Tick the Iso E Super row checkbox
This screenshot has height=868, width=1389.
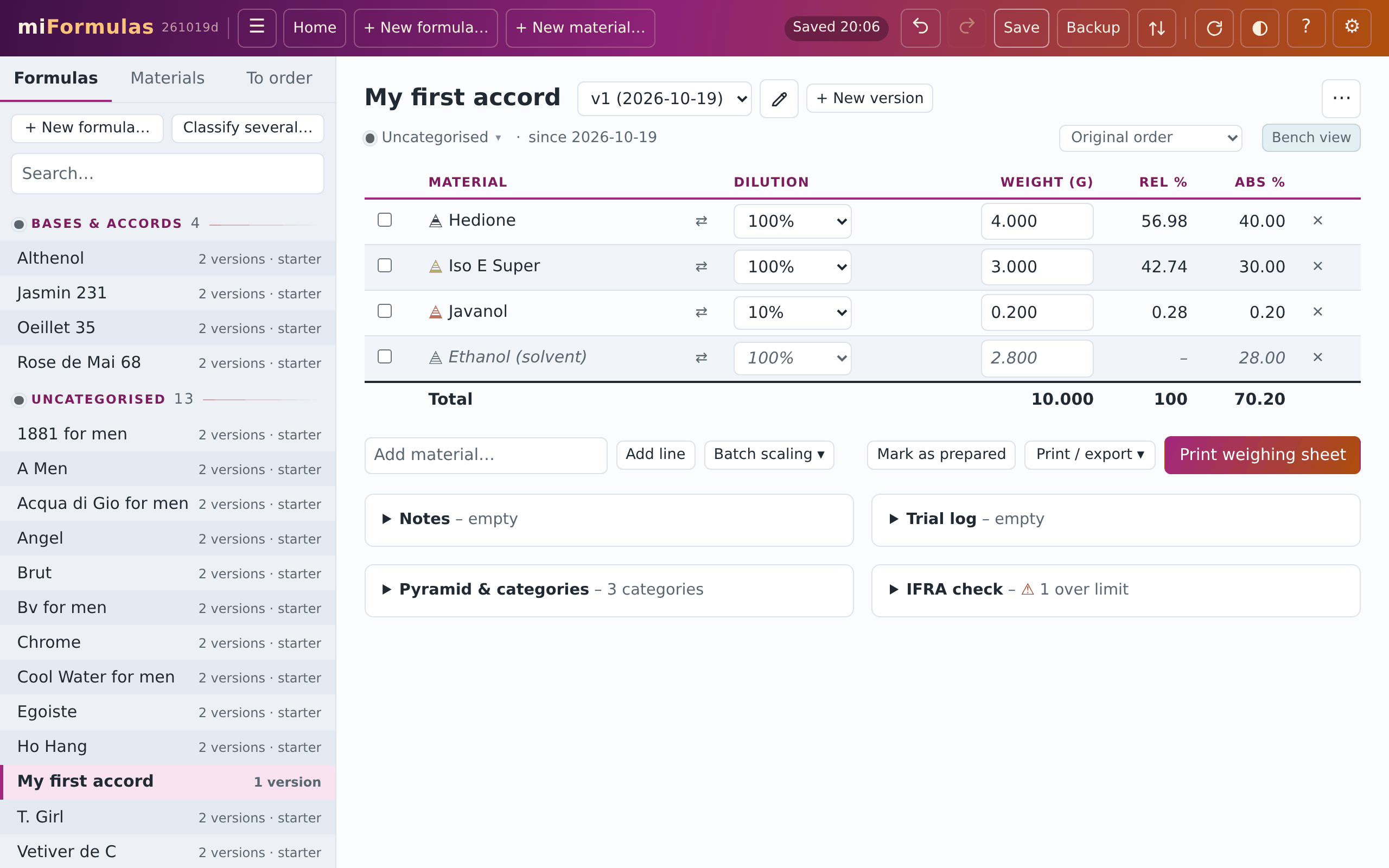click(385, 265)
